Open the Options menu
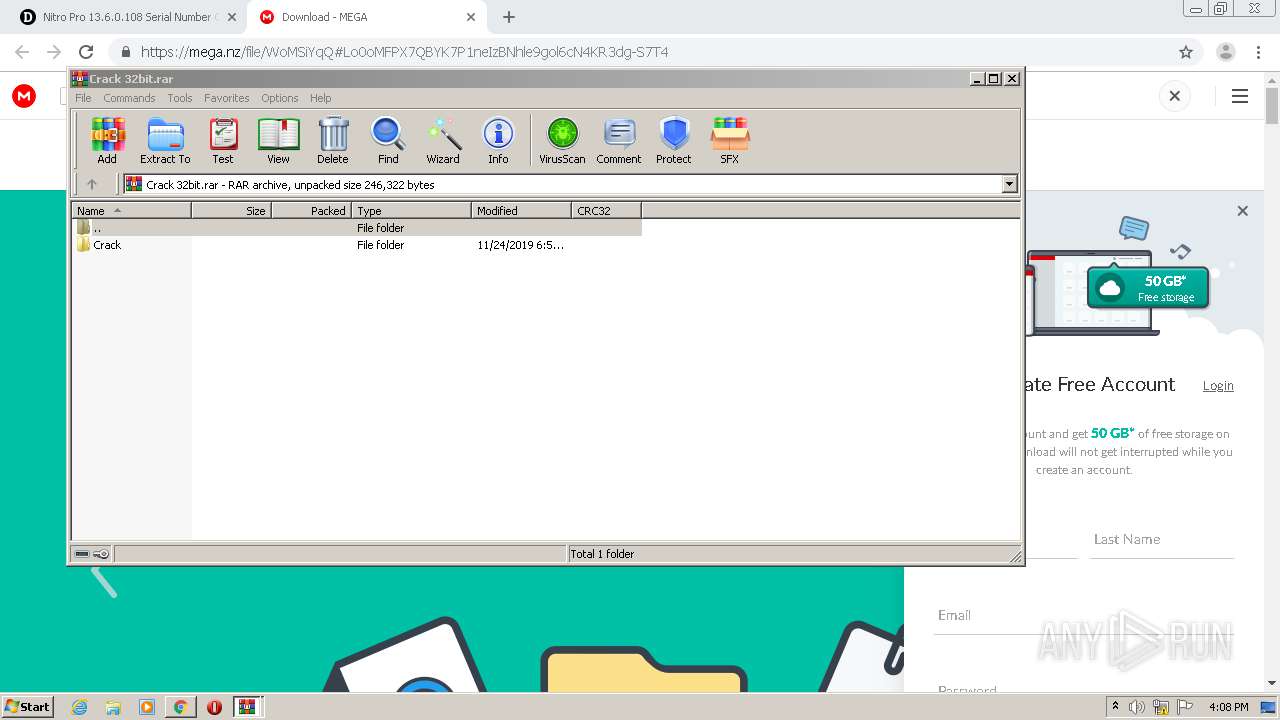 pos(280,98)
